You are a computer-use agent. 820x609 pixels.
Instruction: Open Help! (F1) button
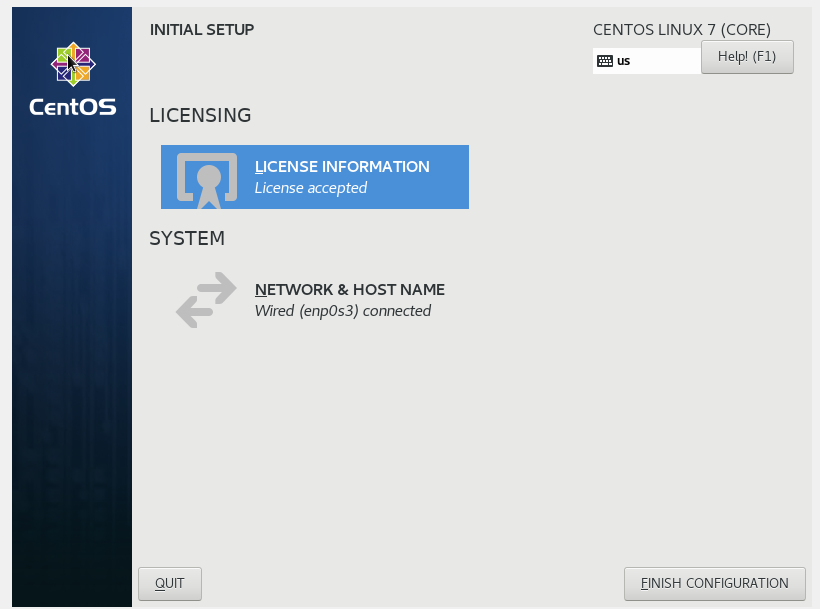747,56
